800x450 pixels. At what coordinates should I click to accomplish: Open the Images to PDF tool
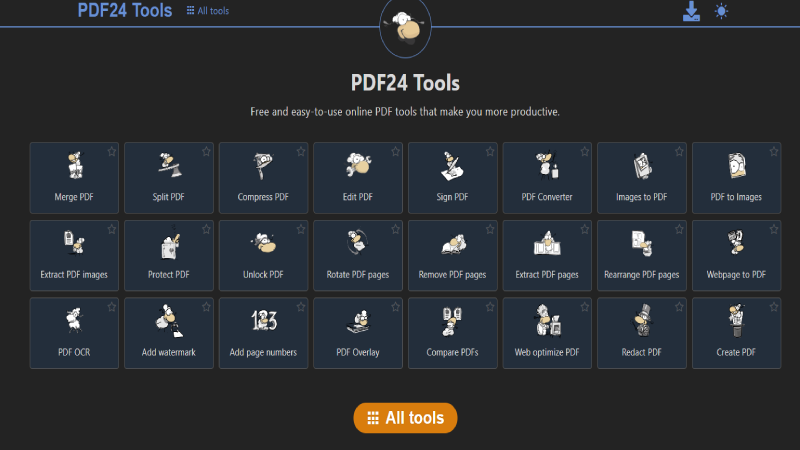[x=642, y=178]
